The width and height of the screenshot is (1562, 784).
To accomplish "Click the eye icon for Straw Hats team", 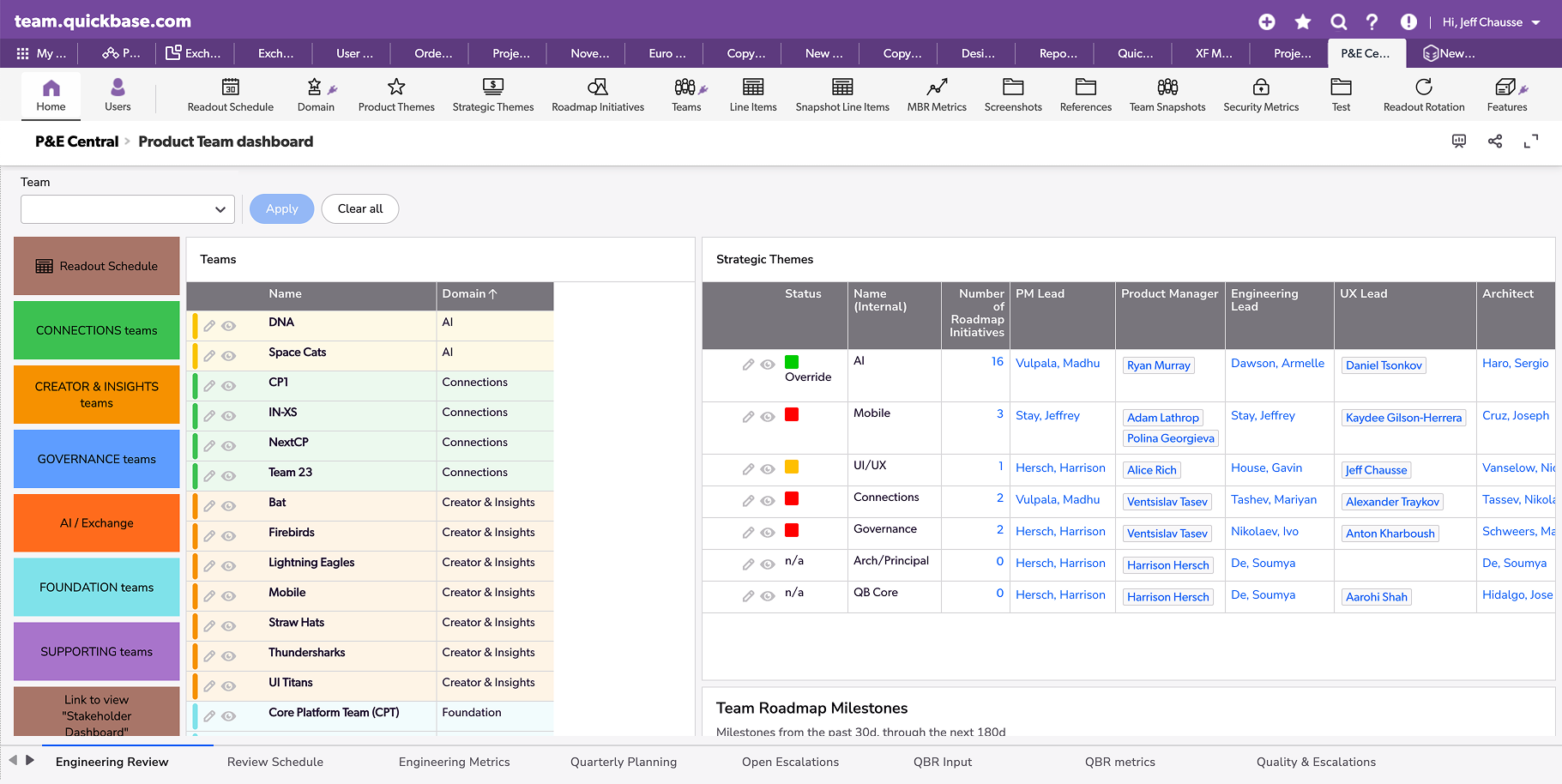I will [x=229, y=626].
